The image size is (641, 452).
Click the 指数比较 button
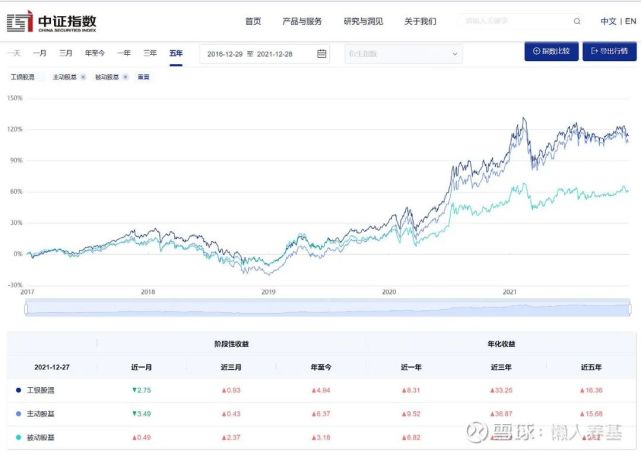tap(551, 51)
